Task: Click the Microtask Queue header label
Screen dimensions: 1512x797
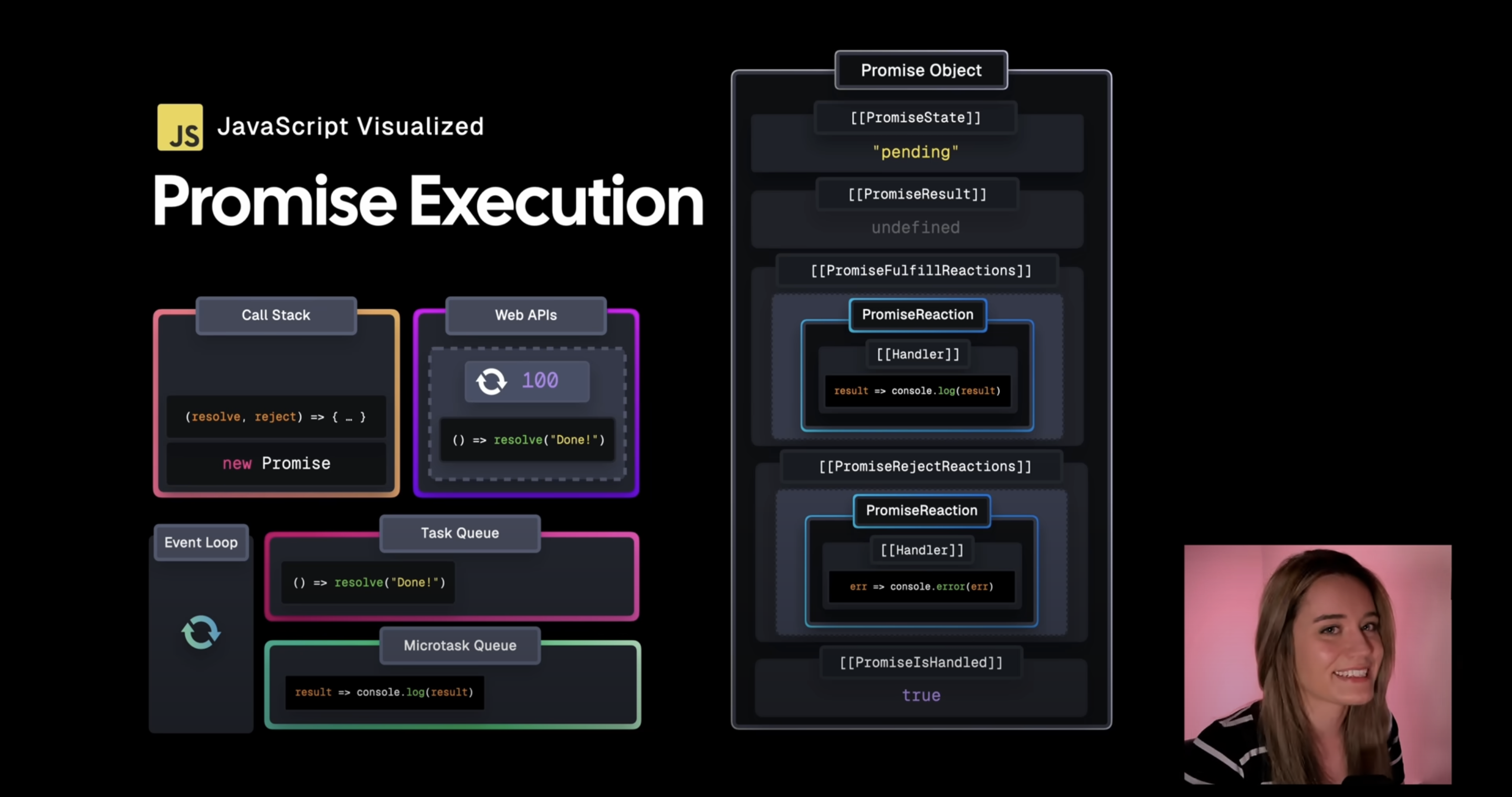Action: click(x=459, y=645)
